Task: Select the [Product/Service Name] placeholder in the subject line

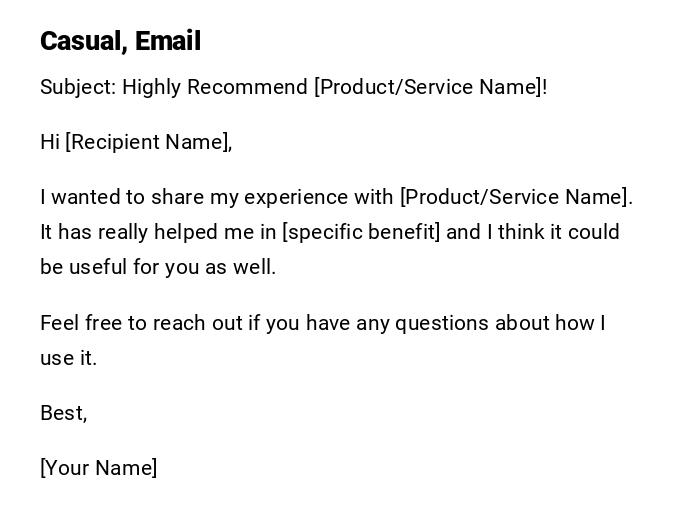Action: pos(427,87)
